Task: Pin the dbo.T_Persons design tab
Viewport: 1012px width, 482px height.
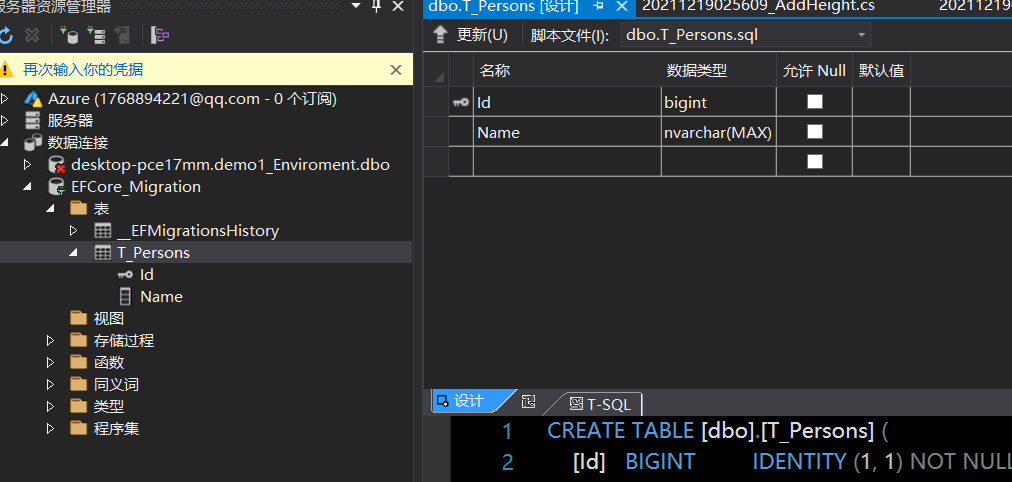Action: pyautogui.click(x=598, y=6)
